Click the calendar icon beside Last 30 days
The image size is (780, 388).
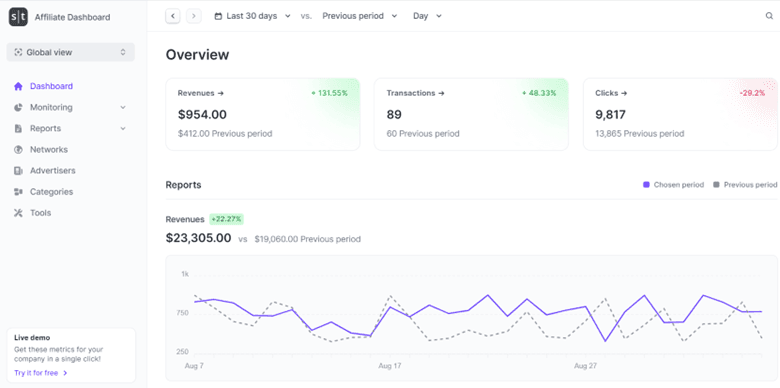click(x=218, y=16)
